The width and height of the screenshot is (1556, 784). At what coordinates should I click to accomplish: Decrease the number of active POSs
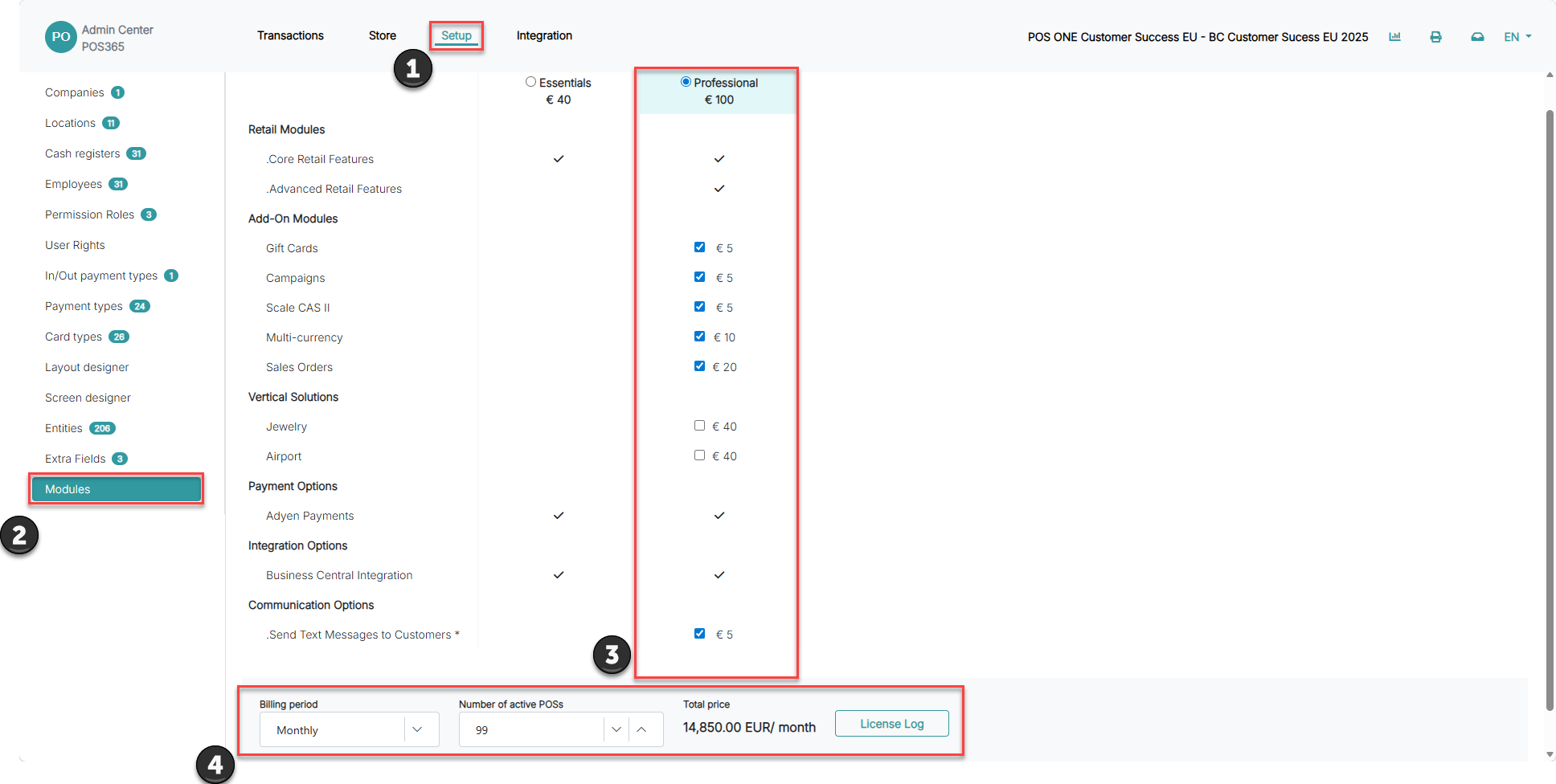[616, 729]
